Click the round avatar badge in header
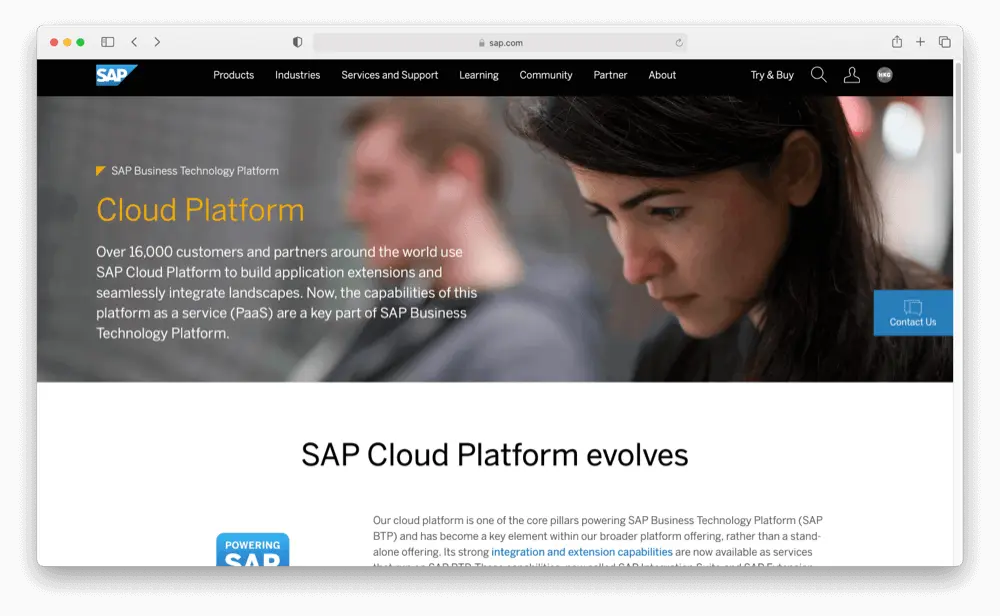The height and width of the screenshot is (616, 1000). (x=884, y=75)
